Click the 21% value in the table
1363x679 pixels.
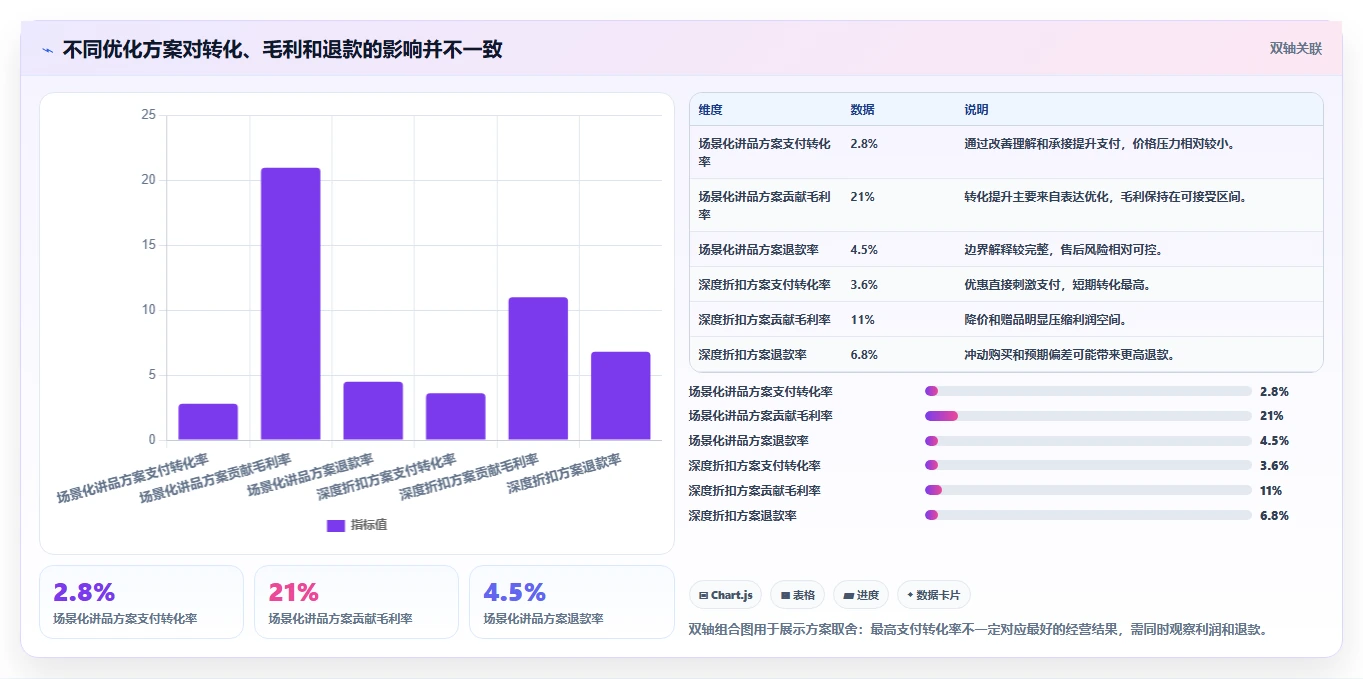coord(862,196)
